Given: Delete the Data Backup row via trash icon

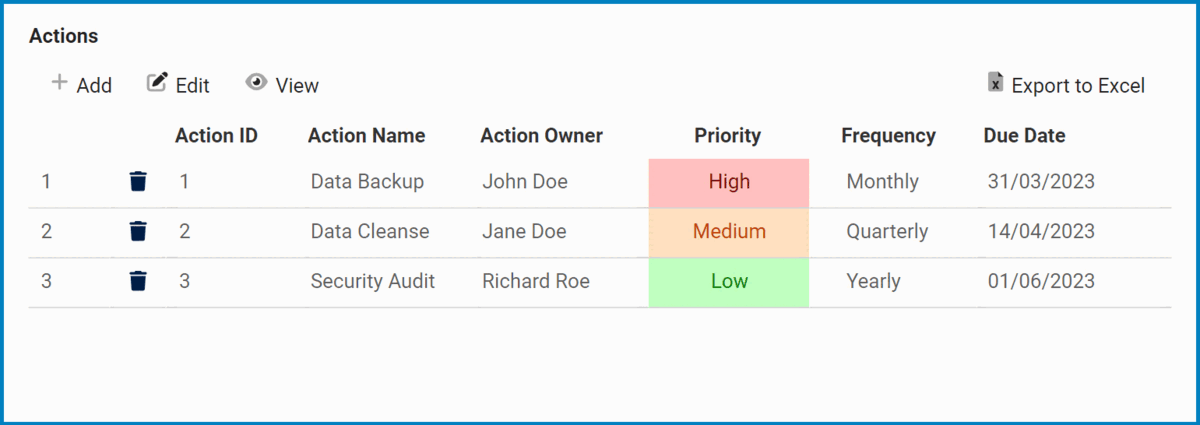Looking at the screenshot, I should 138,181.
